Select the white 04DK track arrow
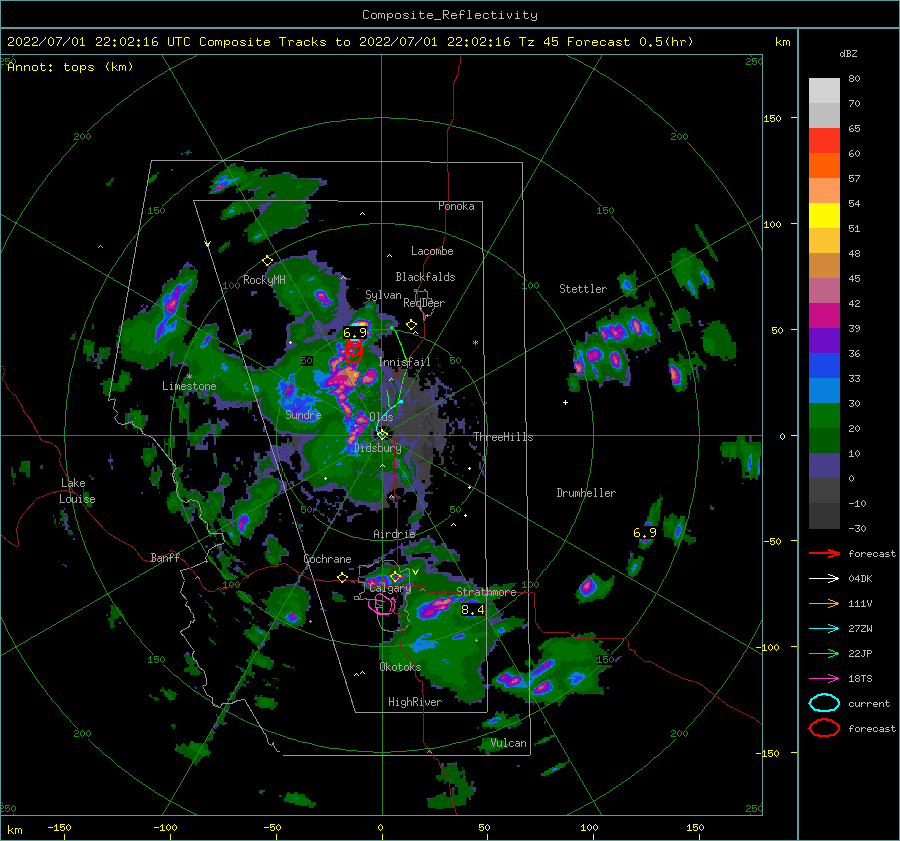 coord(824,579)
